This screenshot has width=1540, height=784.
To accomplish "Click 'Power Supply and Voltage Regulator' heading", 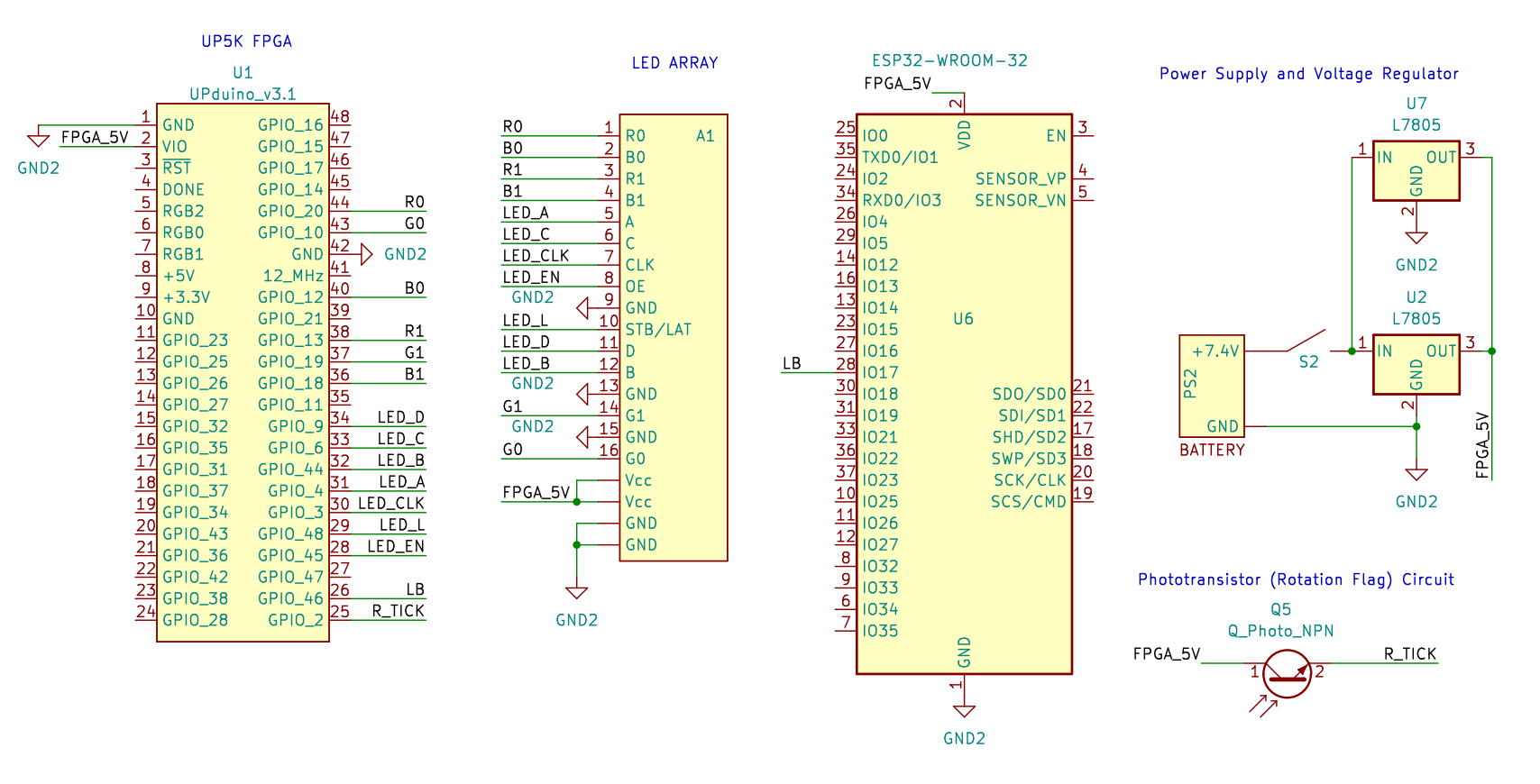I will (x=1309, y=74).
